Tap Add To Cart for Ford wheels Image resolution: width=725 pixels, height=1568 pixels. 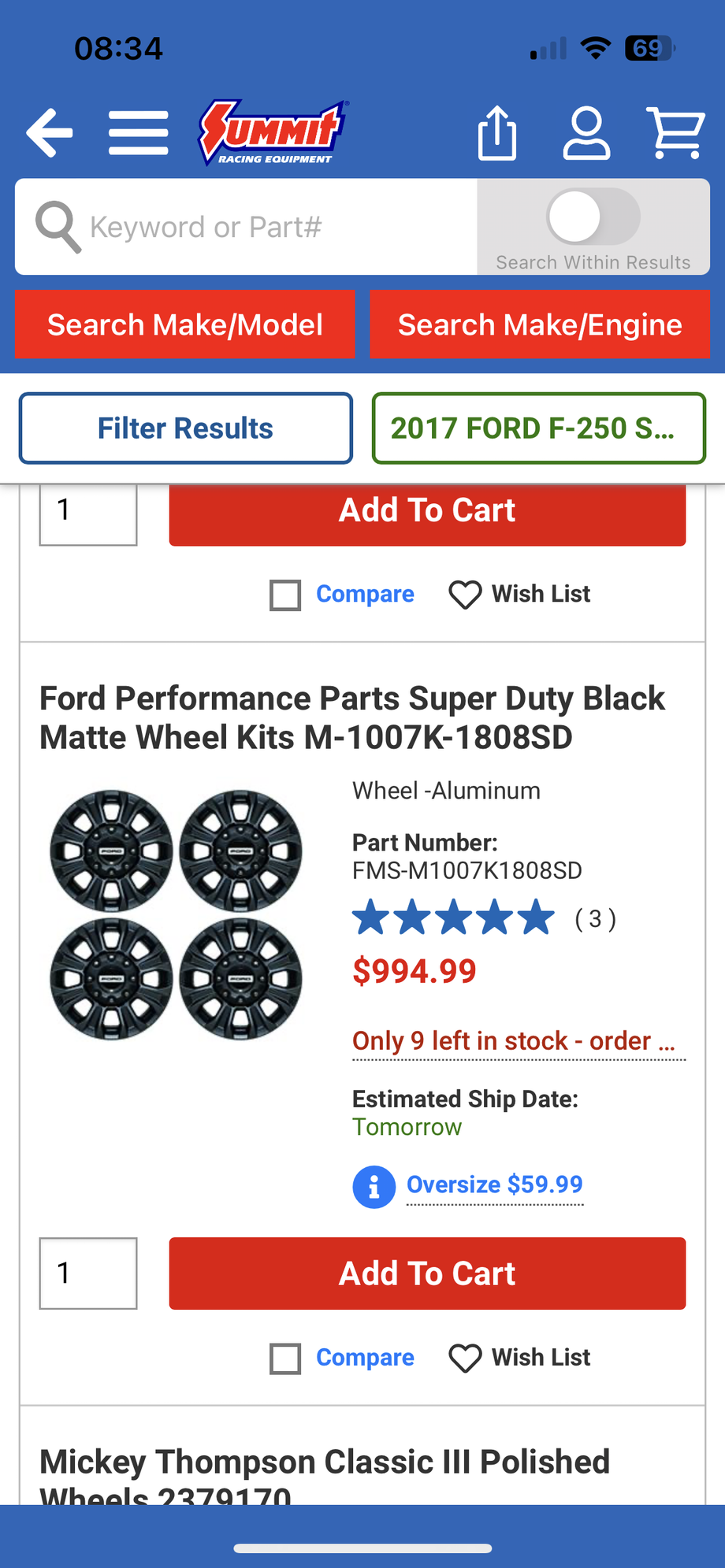[x=427, y=1273]
